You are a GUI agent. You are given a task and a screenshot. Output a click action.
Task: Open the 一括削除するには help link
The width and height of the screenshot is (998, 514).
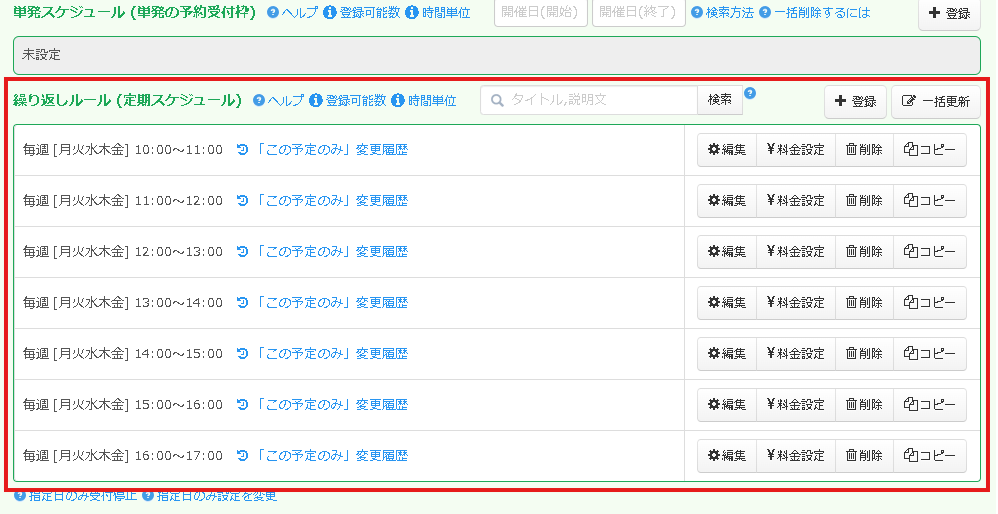coord(814,13)
